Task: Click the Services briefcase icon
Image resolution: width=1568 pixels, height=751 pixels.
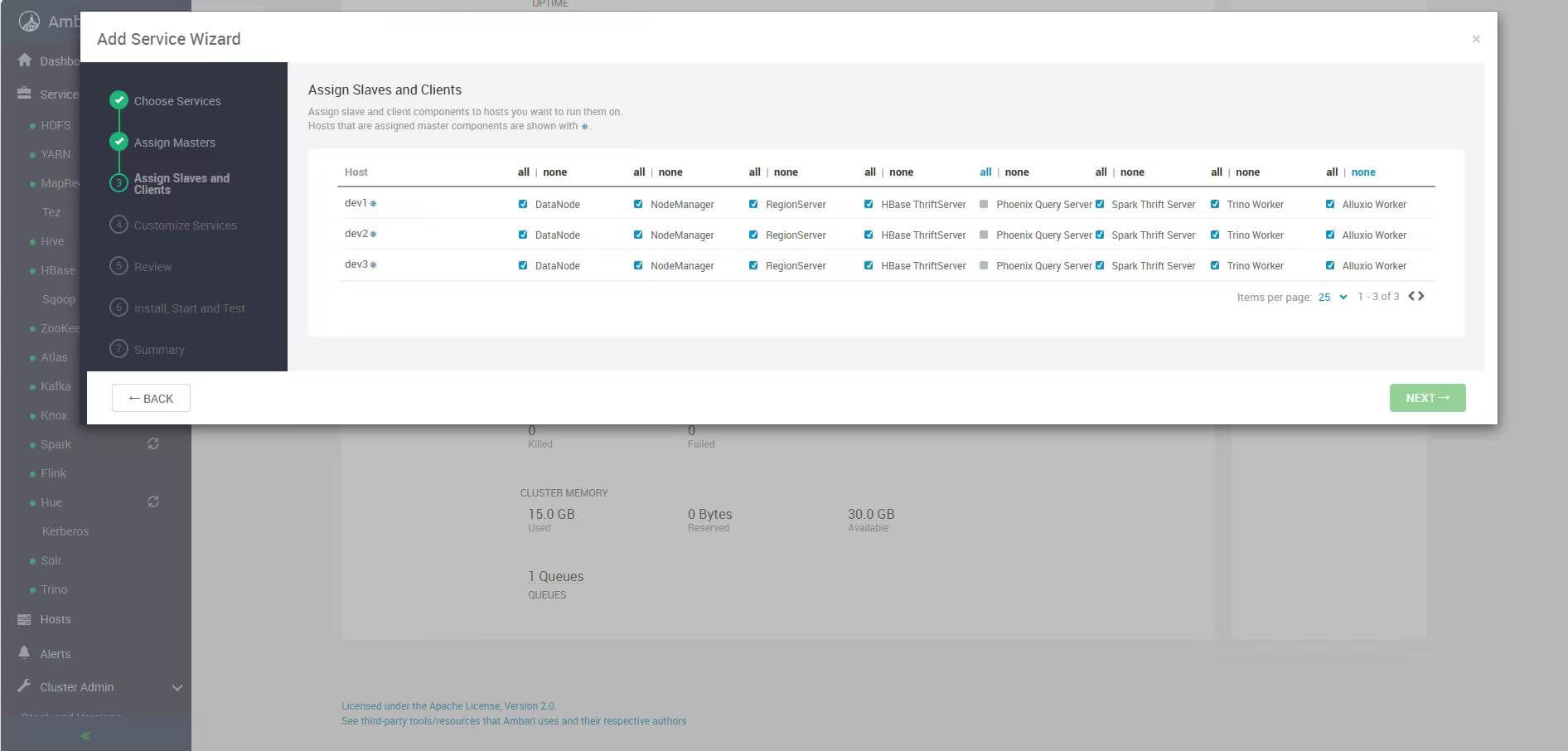Action: 24,94
